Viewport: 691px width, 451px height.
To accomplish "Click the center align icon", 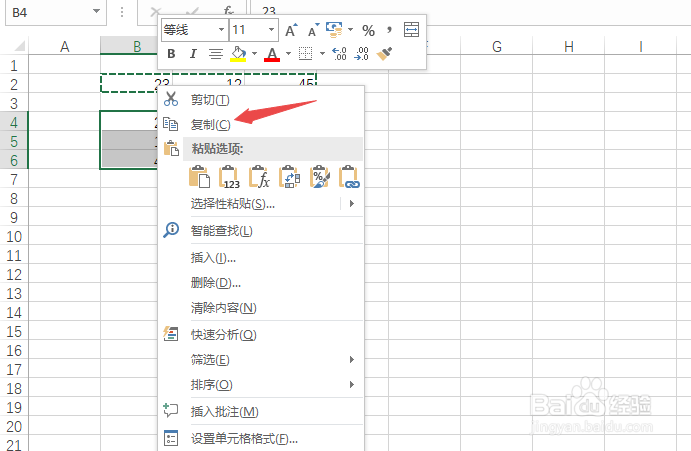I will pos(215,54).
